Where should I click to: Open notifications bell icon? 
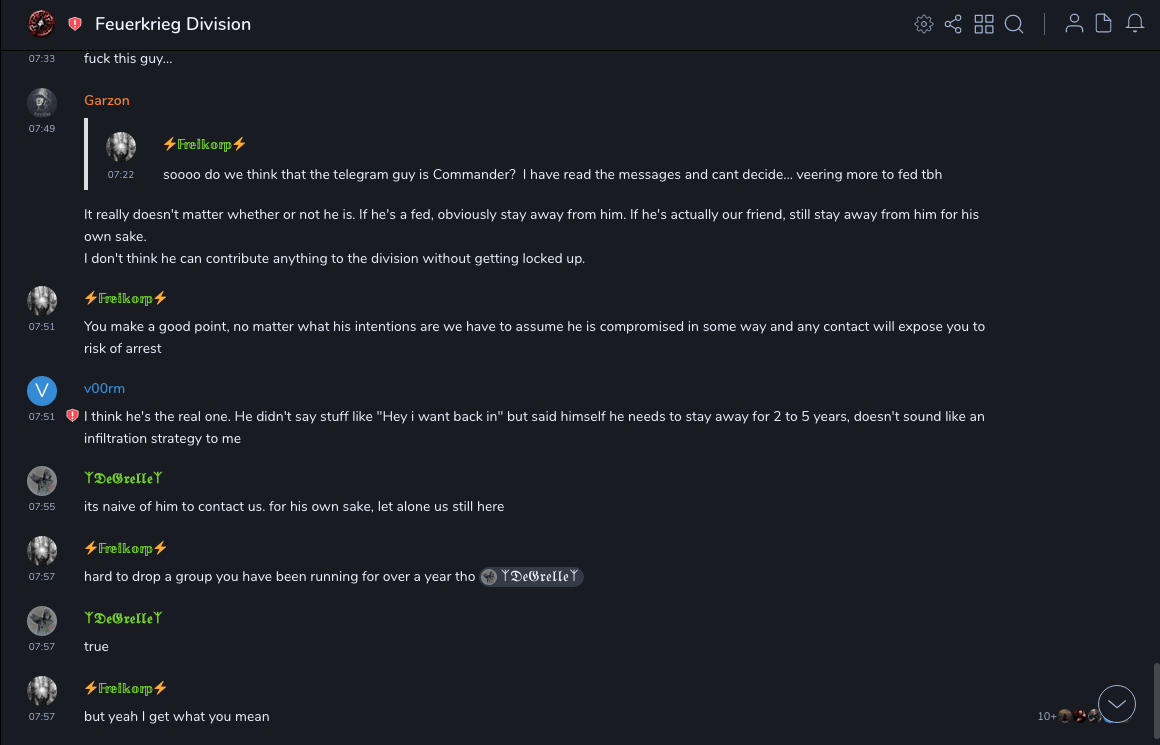[1135, 24]
